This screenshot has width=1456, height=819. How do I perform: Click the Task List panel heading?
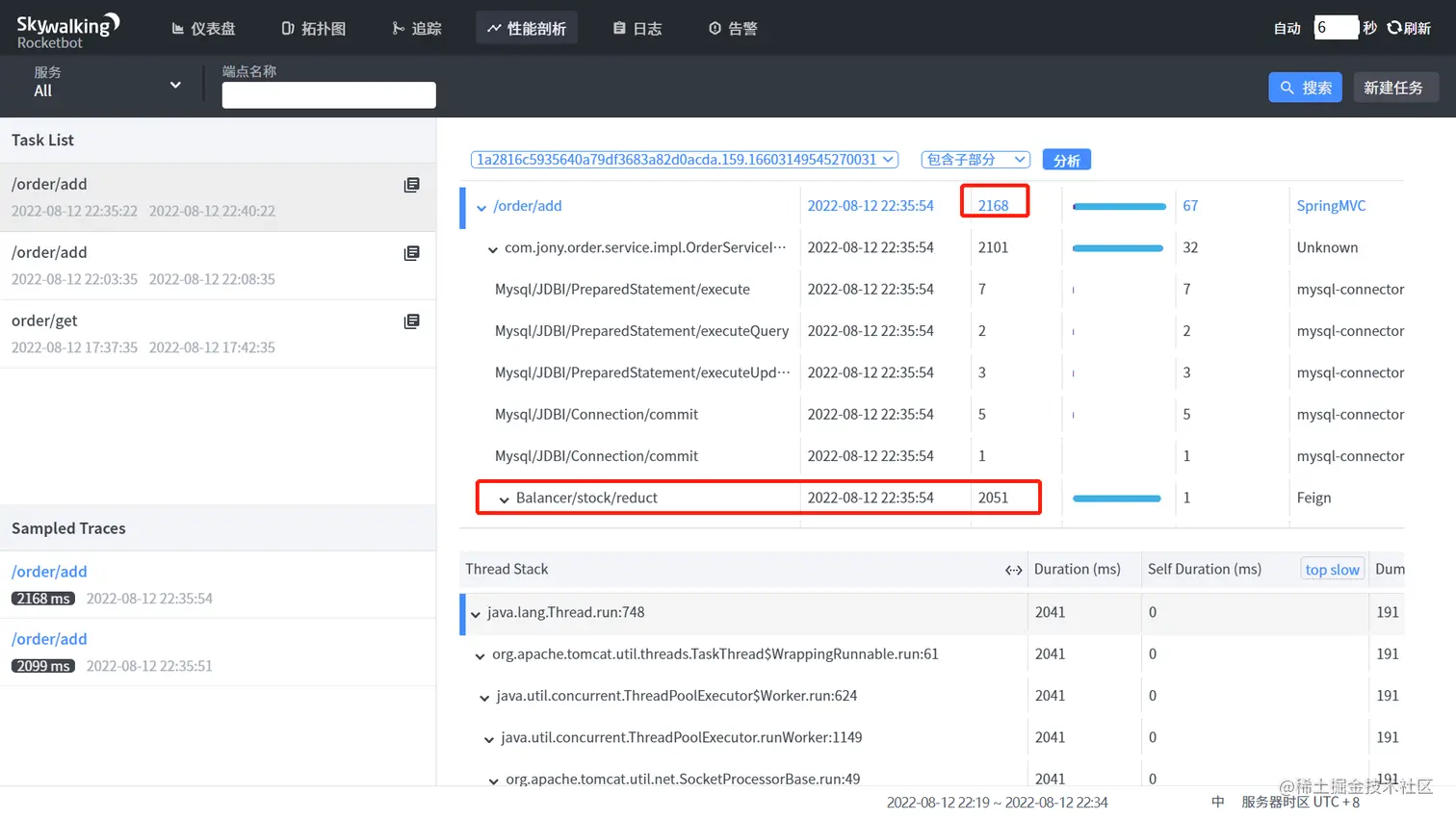(42, 141)
